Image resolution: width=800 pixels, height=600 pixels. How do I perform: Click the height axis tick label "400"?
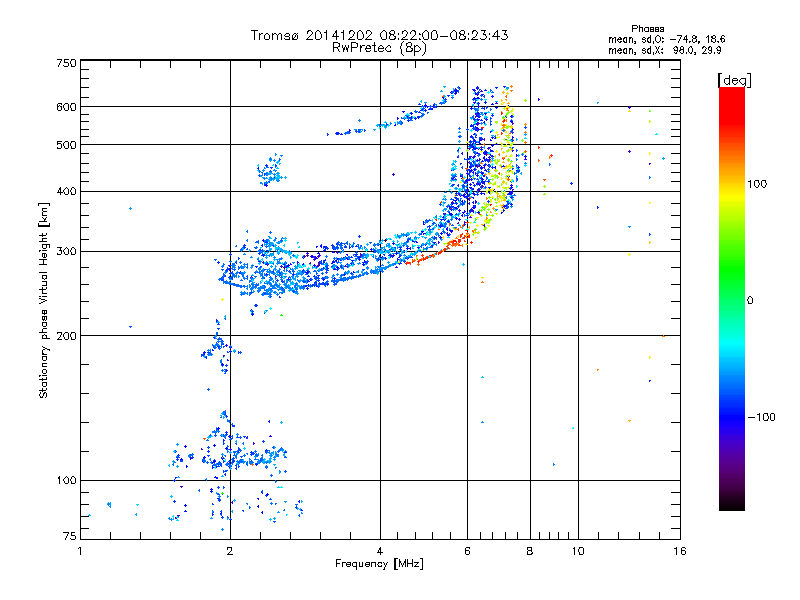tap(67, 192)
